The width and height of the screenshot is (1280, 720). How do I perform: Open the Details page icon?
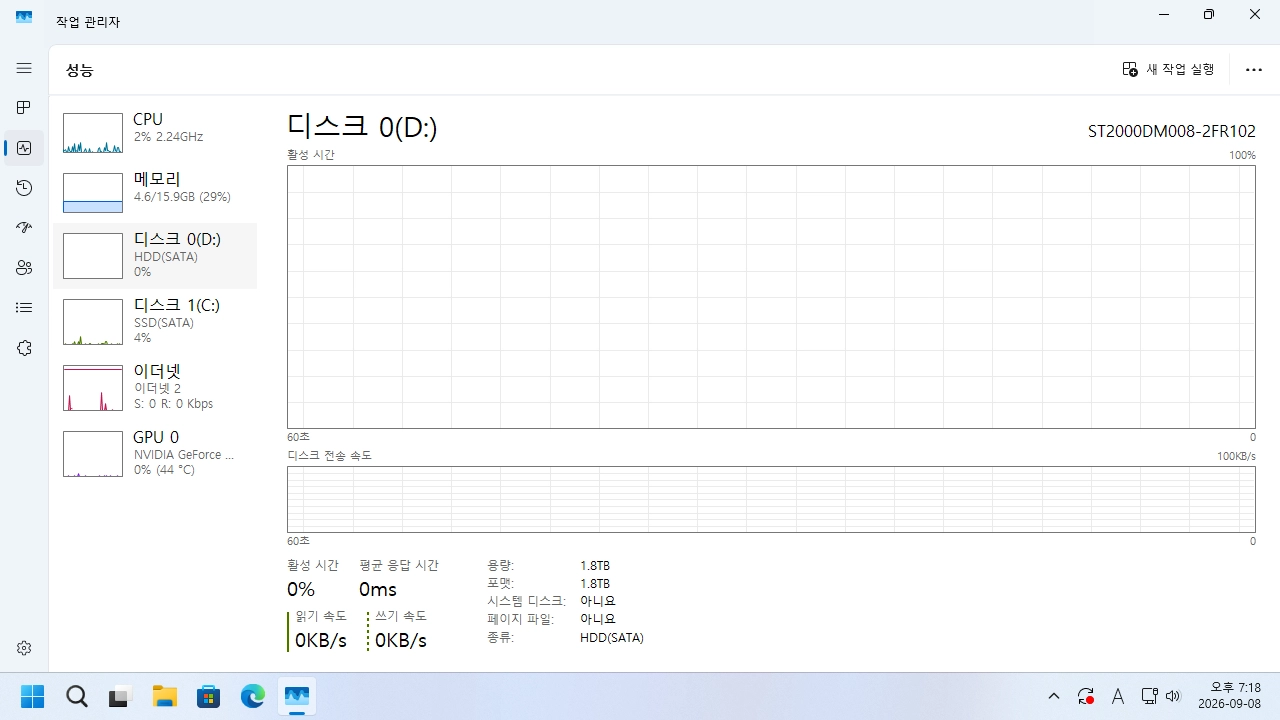pos(24,308)
